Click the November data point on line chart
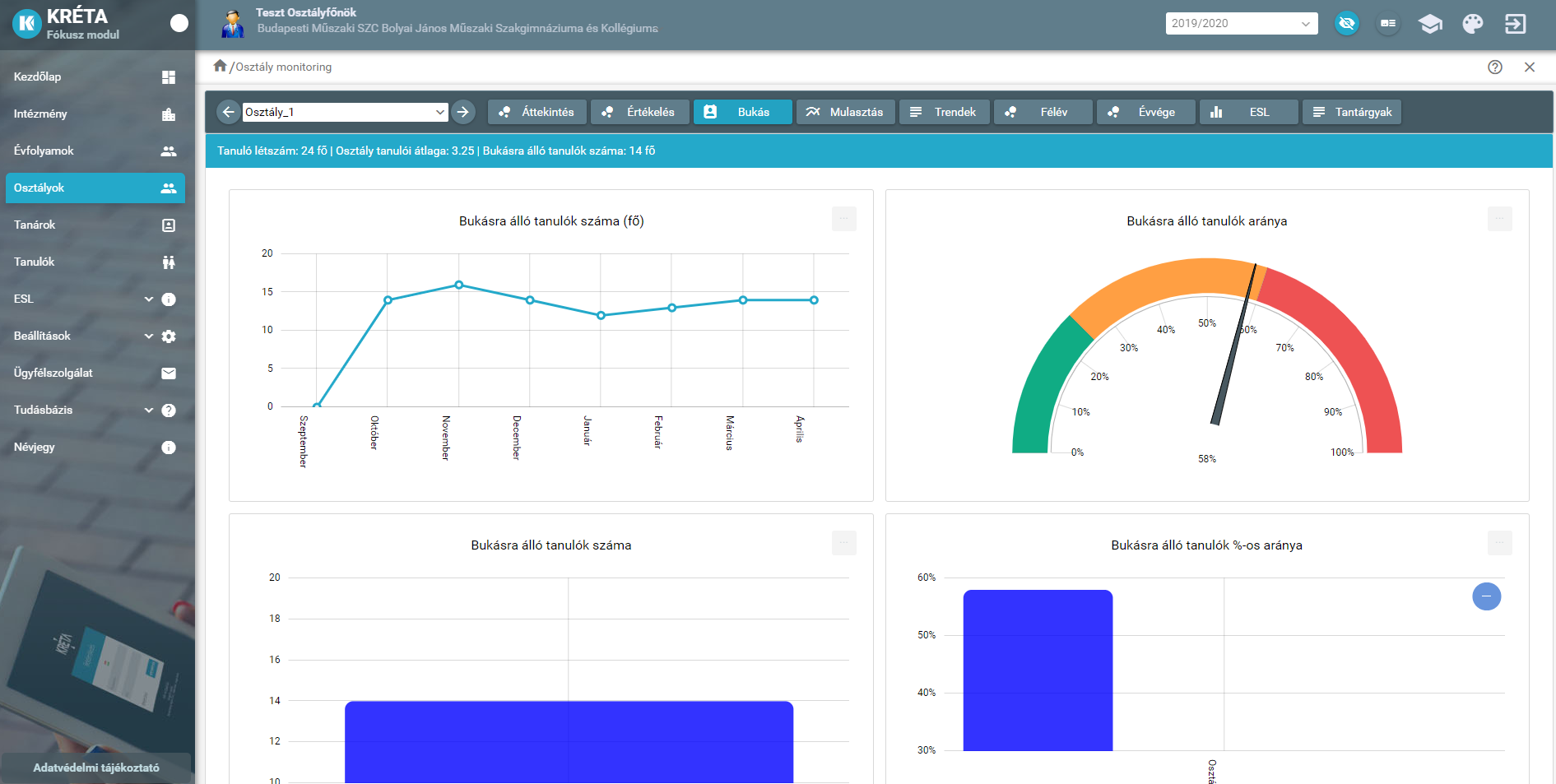The image size is (1556, 784). point(459,285)
